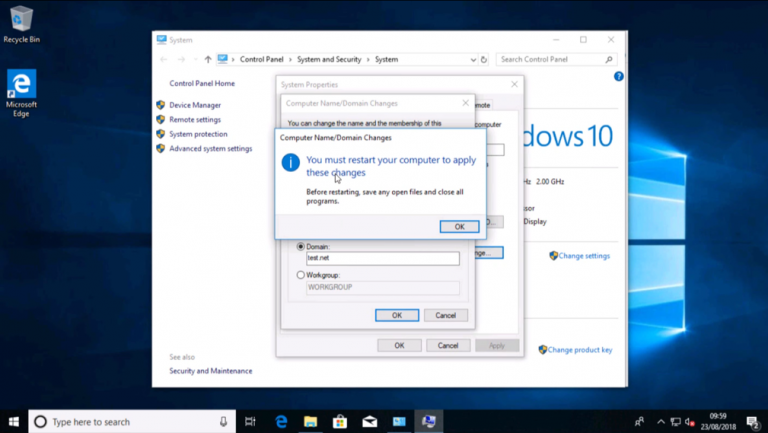
Task: Open network status tray icon
Action: click(675, 422)
